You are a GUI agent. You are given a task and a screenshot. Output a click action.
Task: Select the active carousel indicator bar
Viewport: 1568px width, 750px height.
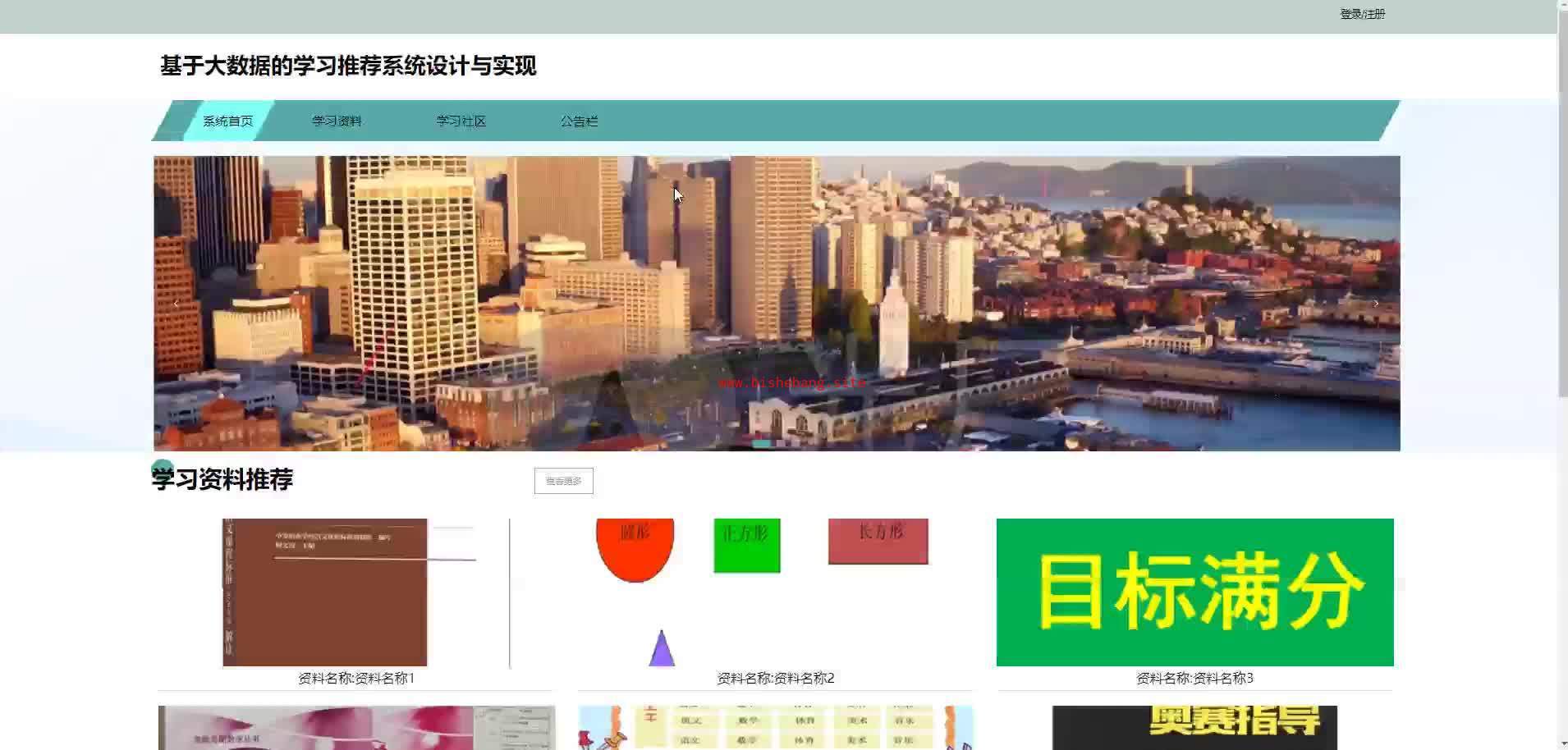click(x=761, y=443)
